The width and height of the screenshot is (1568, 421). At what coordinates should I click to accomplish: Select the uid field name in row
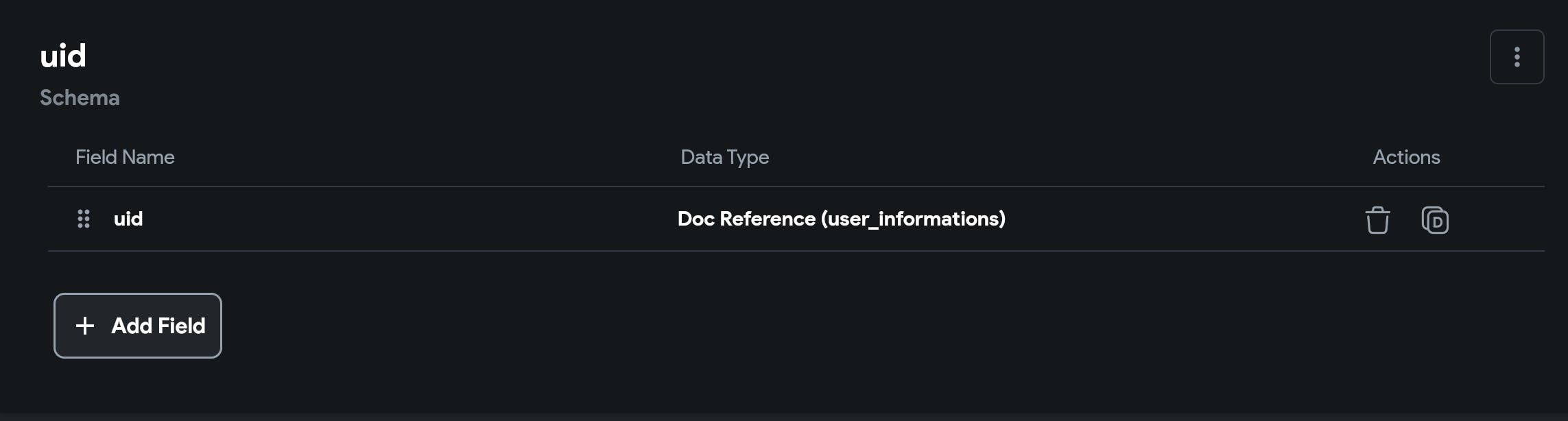click(128, 219)
